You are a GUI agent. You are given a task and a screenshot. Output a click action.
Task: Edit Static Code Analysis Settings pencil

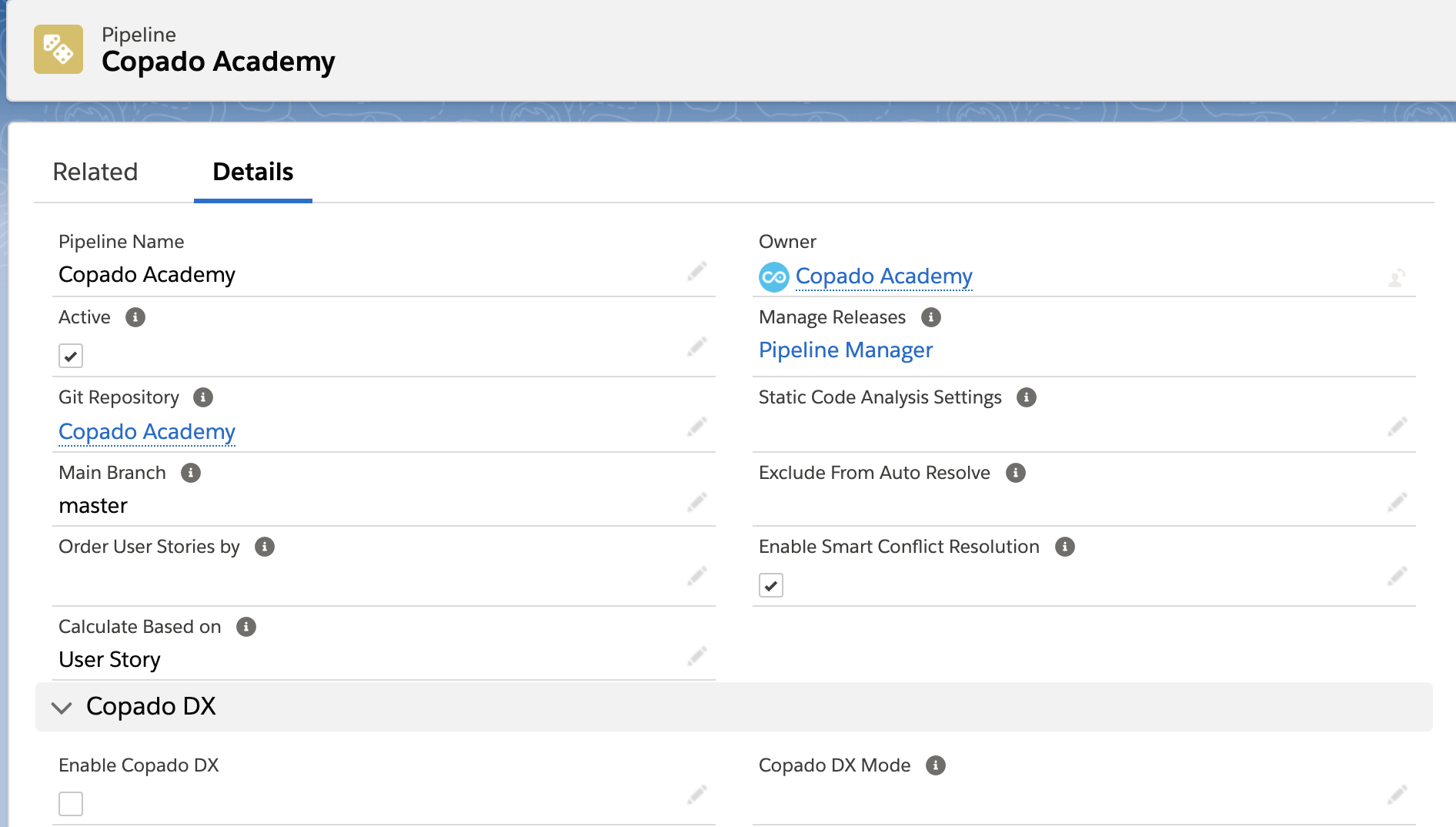[1398, 427]
